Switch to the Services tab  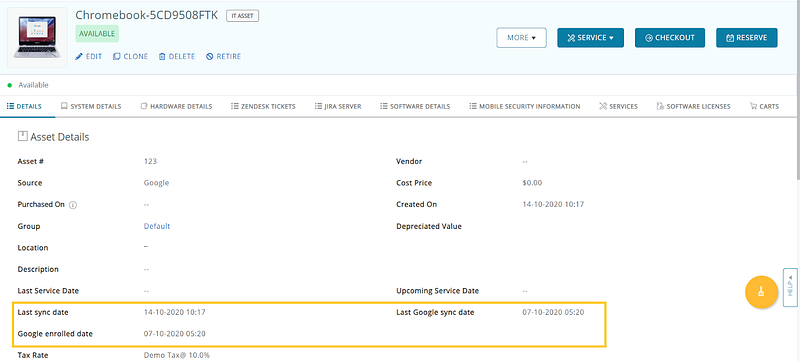[x=618, y=107]
